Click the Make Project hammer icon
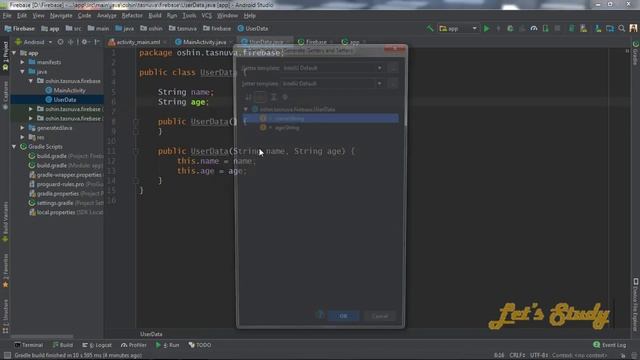The width and height of the screenshot is (640, 360). (430, 28)
